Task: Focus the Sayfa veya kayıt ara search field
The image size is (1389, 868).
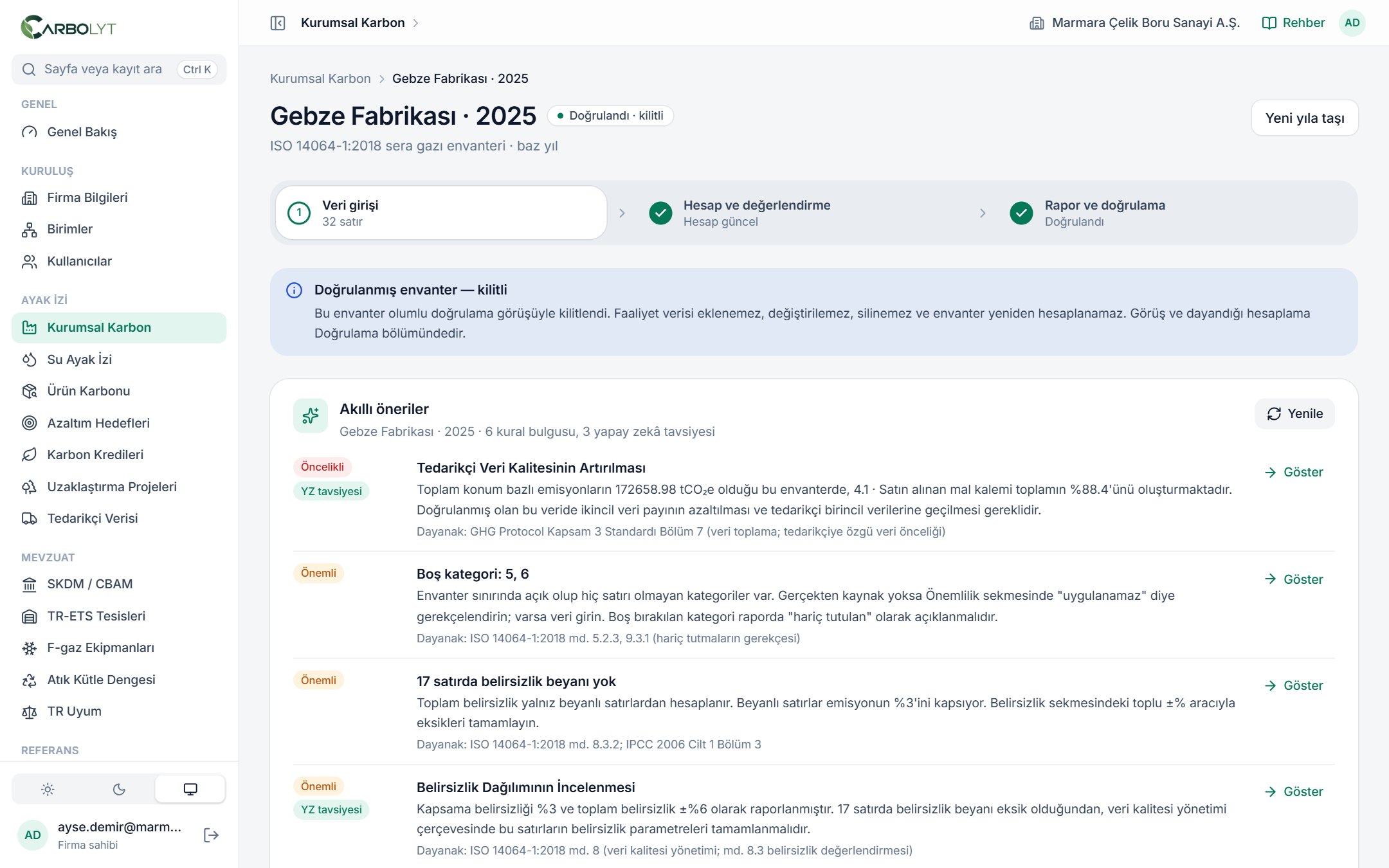Action: [x=119, y=69]
